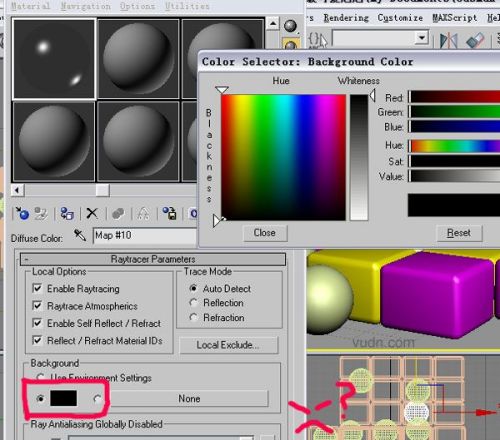The image size is (500, 440).
Task: Click the purple box in viewport
Action: (437, 295)
